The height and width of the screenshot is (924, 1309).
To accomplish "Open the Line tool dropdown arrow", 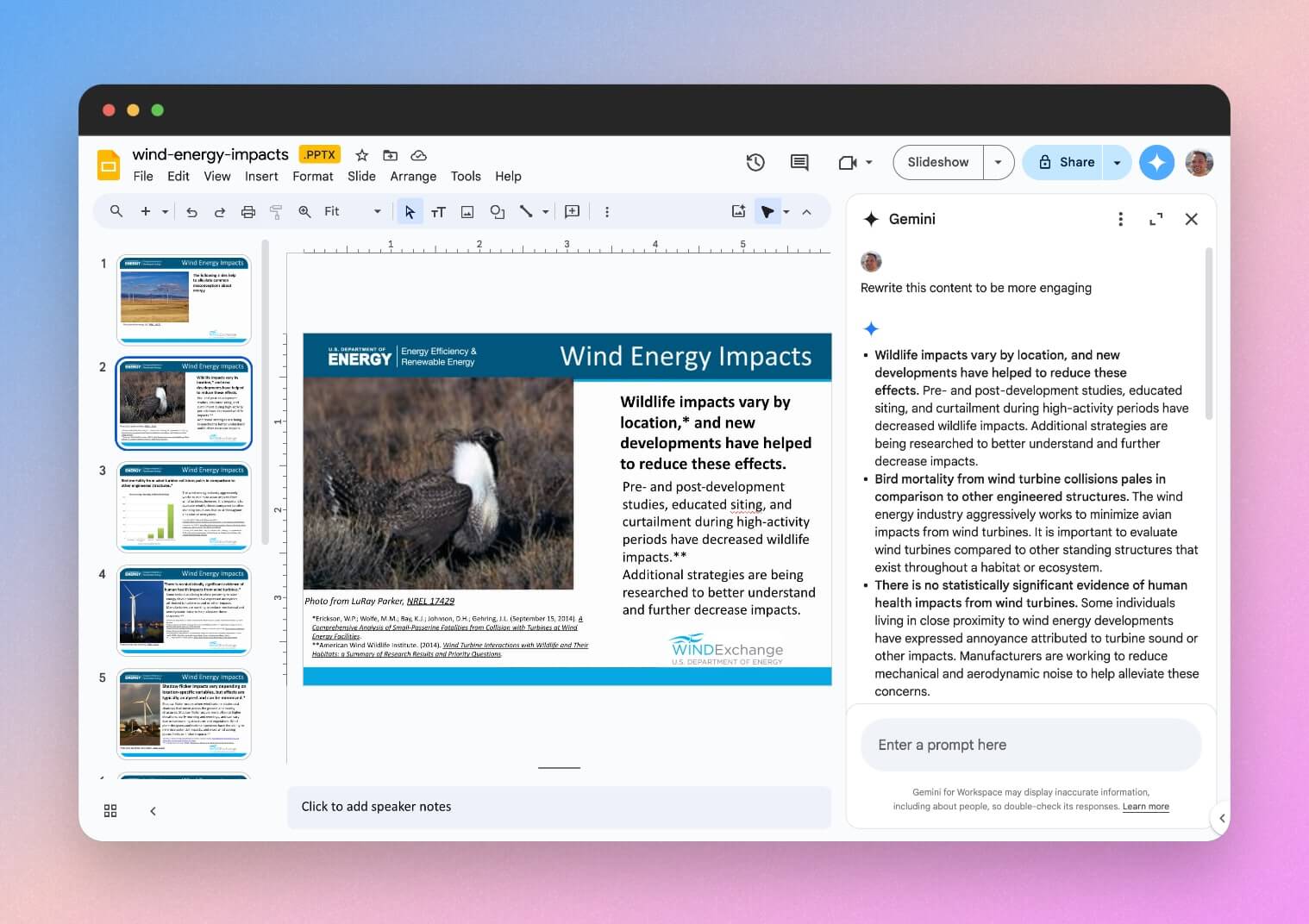I will click(x=543, y=211).
